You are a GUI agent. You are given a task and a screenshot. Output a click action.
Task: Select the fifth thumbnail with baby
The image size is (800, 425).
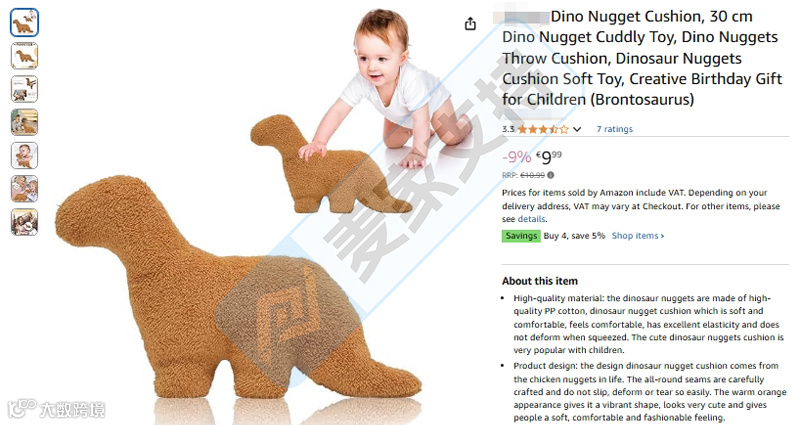24,156
